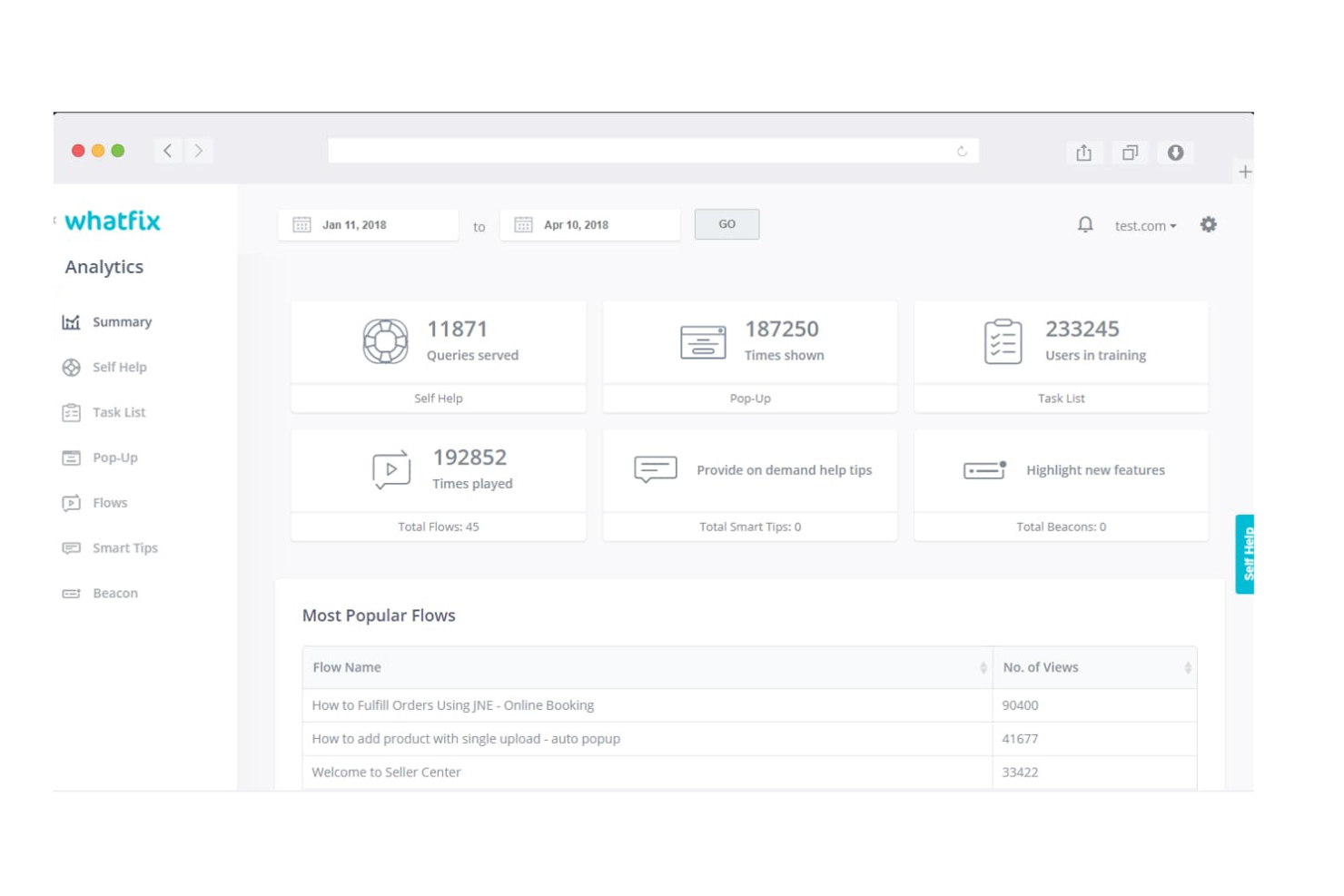
Task: Click the 90400 views cell
Action: (1095, 705)
